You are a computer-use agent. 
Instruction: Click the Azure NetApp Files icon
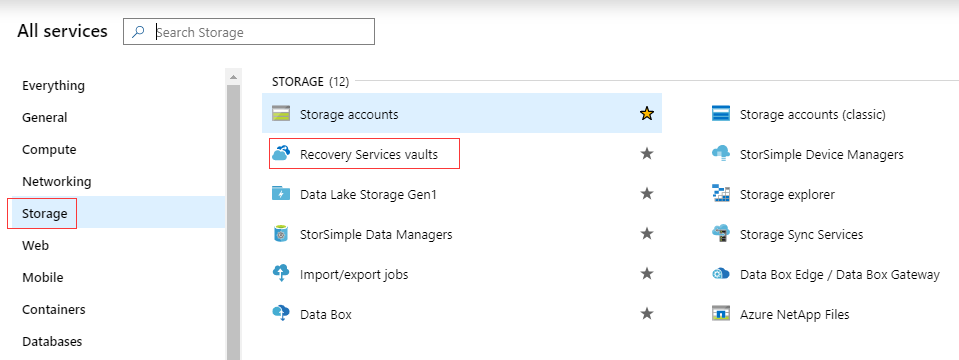click(x=721, y=314)
